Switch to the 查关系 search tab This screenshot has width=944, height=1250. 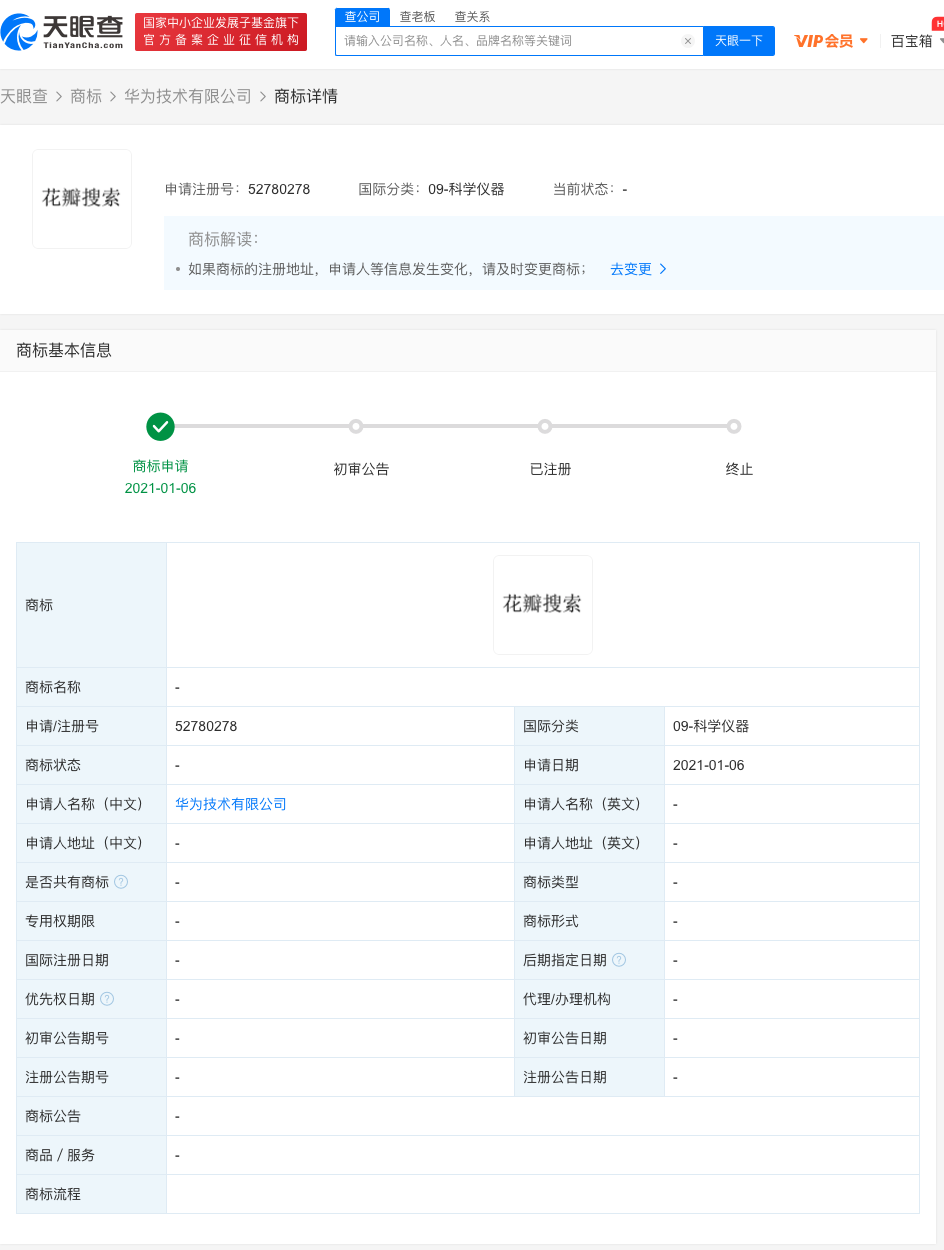(472, 17)
